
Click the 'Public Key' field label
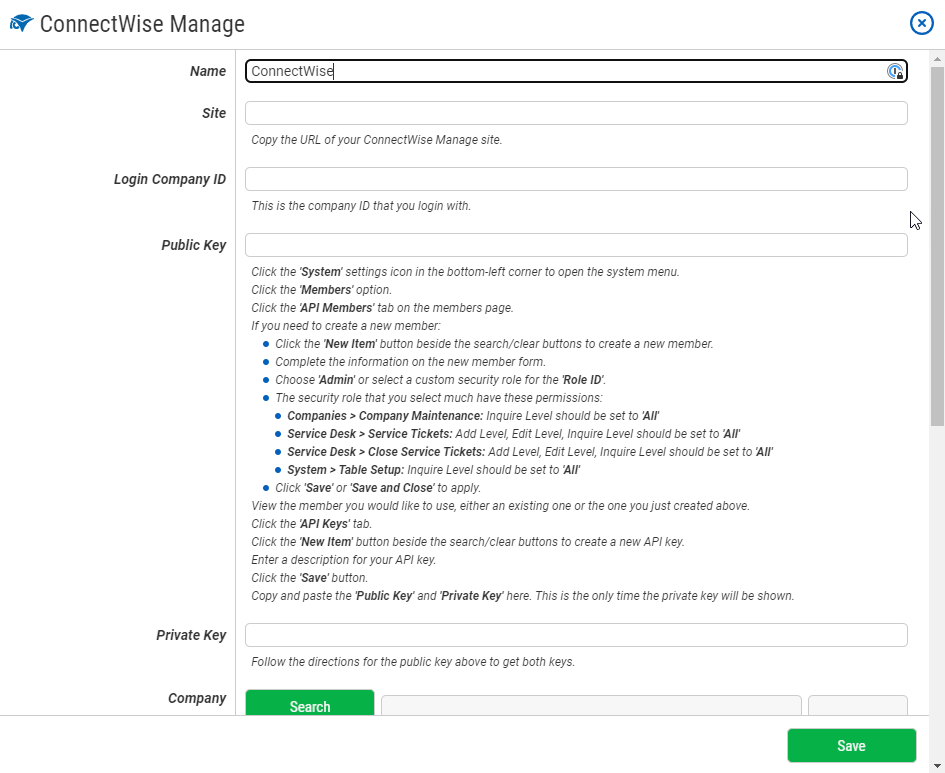tap(193, 245)
